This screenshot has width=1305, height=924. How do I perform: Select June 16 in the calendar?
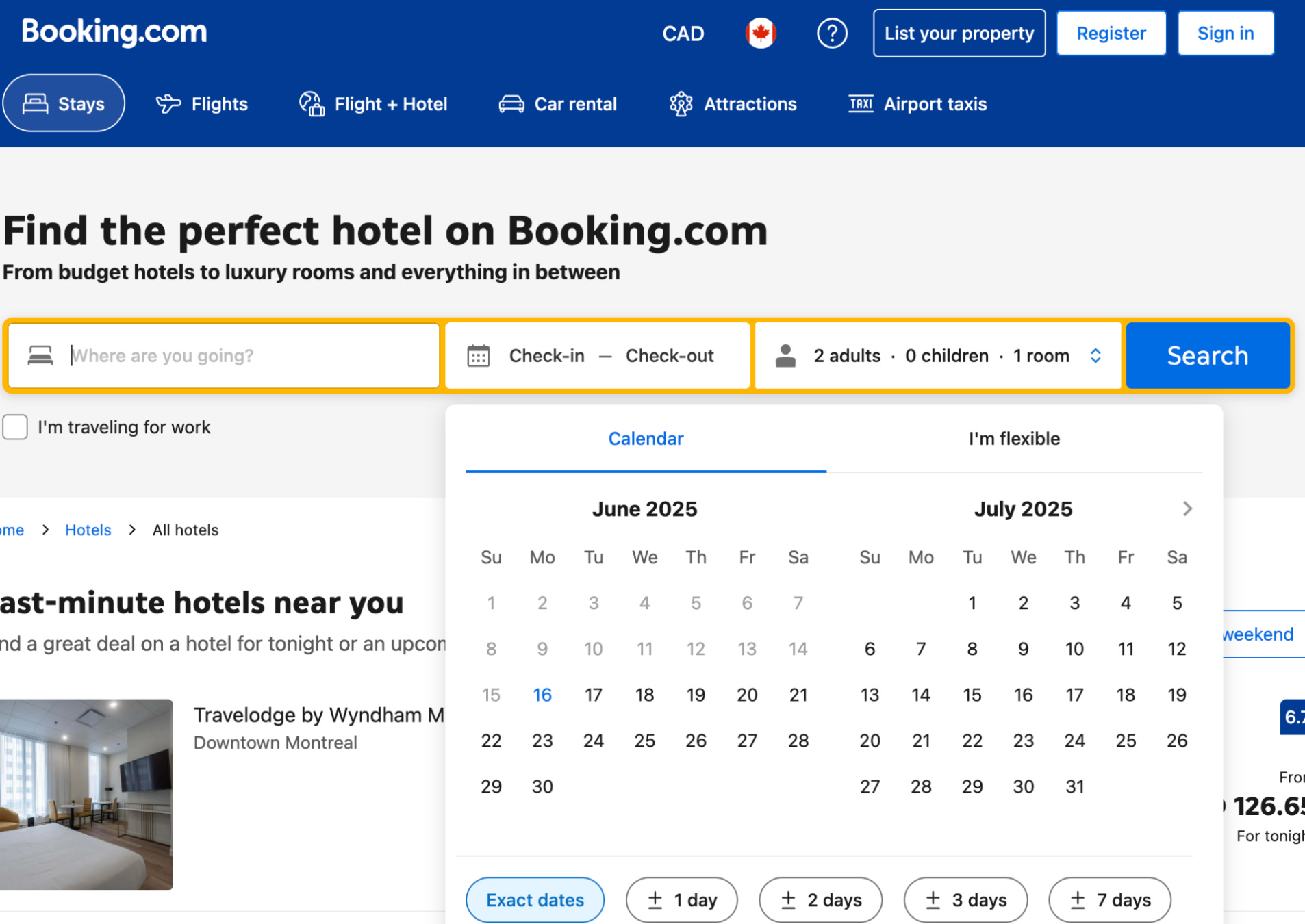click(542, 695)
